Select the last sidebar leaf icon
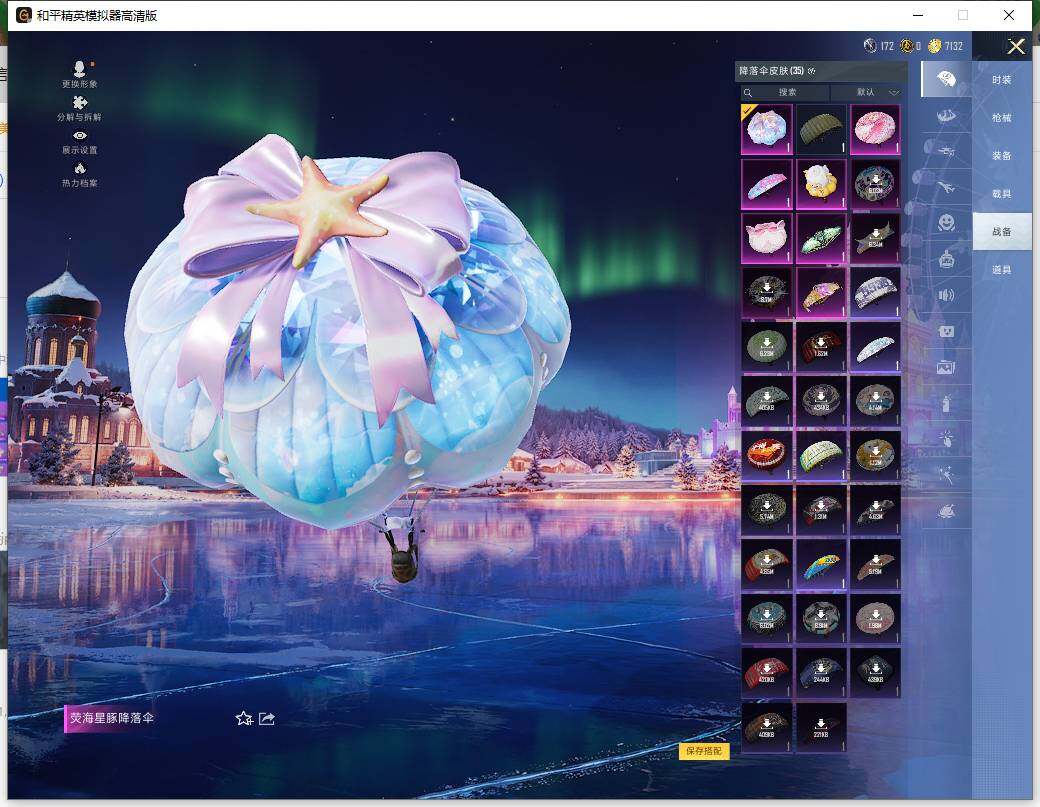 coord(946,511)
